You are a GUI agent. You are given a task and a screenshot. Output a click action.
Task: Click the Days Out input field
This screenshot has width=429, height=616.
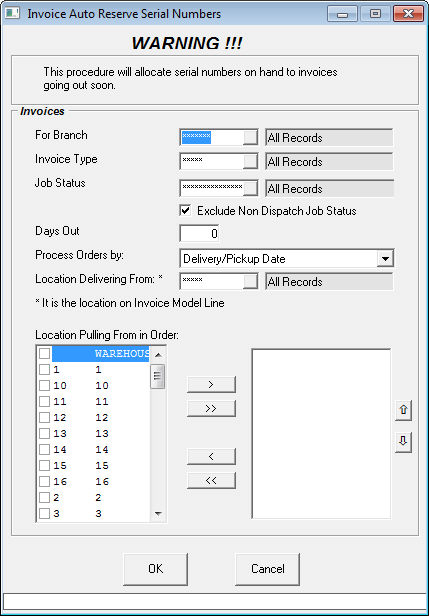(x=199, y=234)
